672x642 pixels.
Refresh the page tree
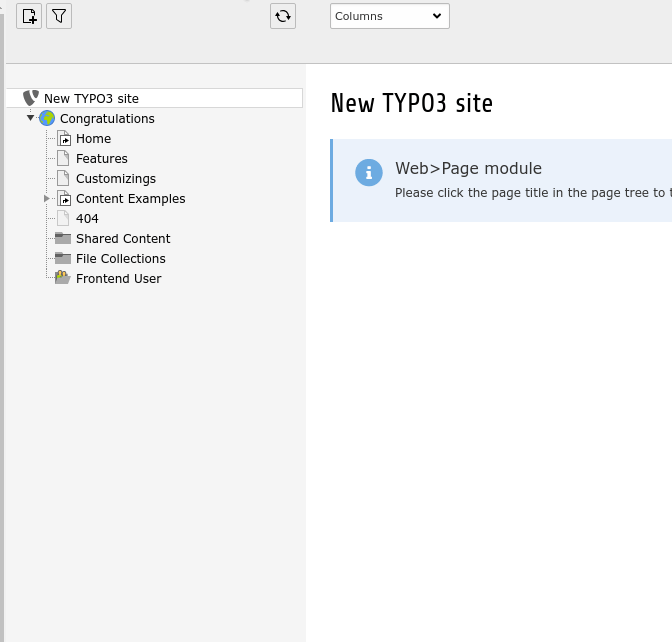tap(283, 16)
